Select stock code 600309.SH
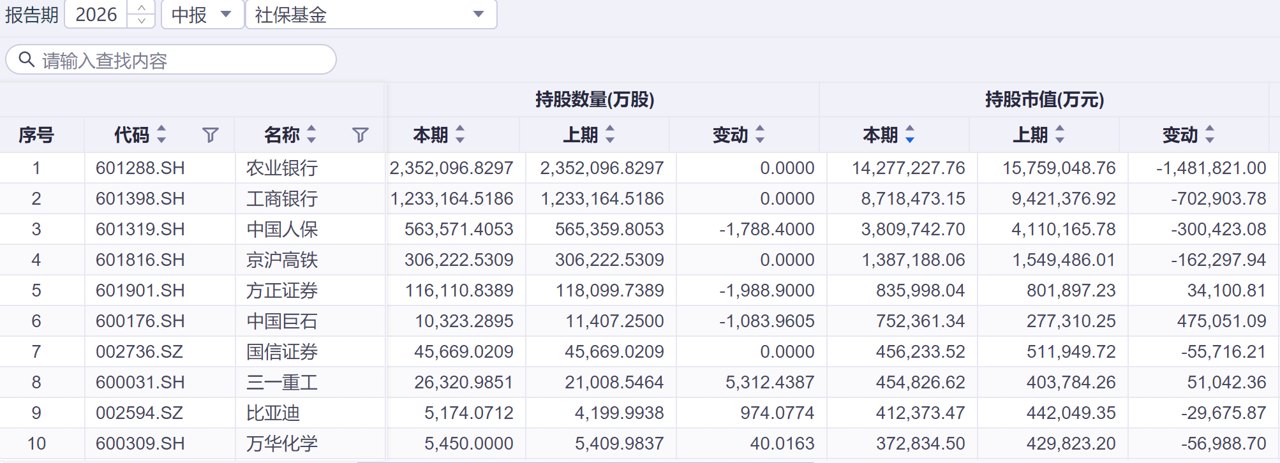 point(141,443)
